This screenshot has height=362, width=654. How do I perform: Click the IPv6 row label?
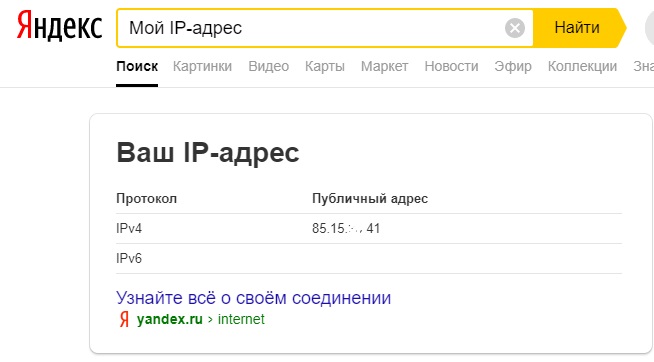pyautogui.click(x=129, y=259)
